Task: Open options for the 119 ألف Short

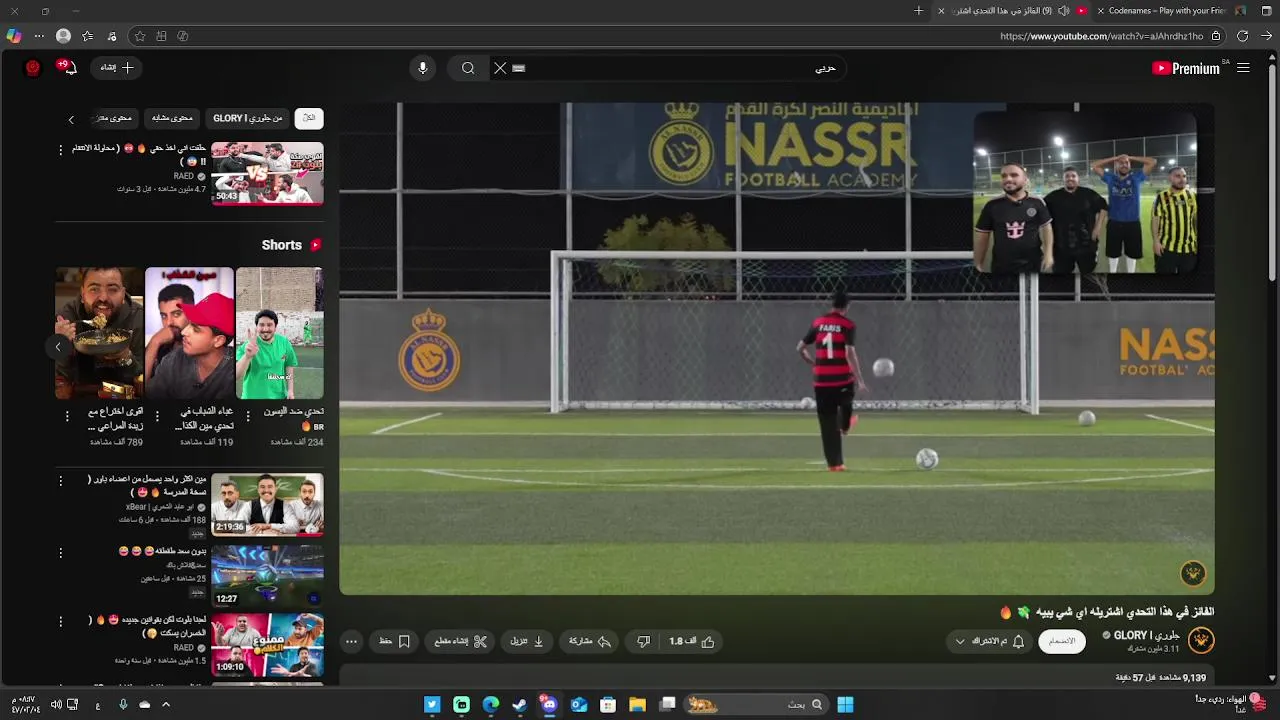Action: coord(157,417)
